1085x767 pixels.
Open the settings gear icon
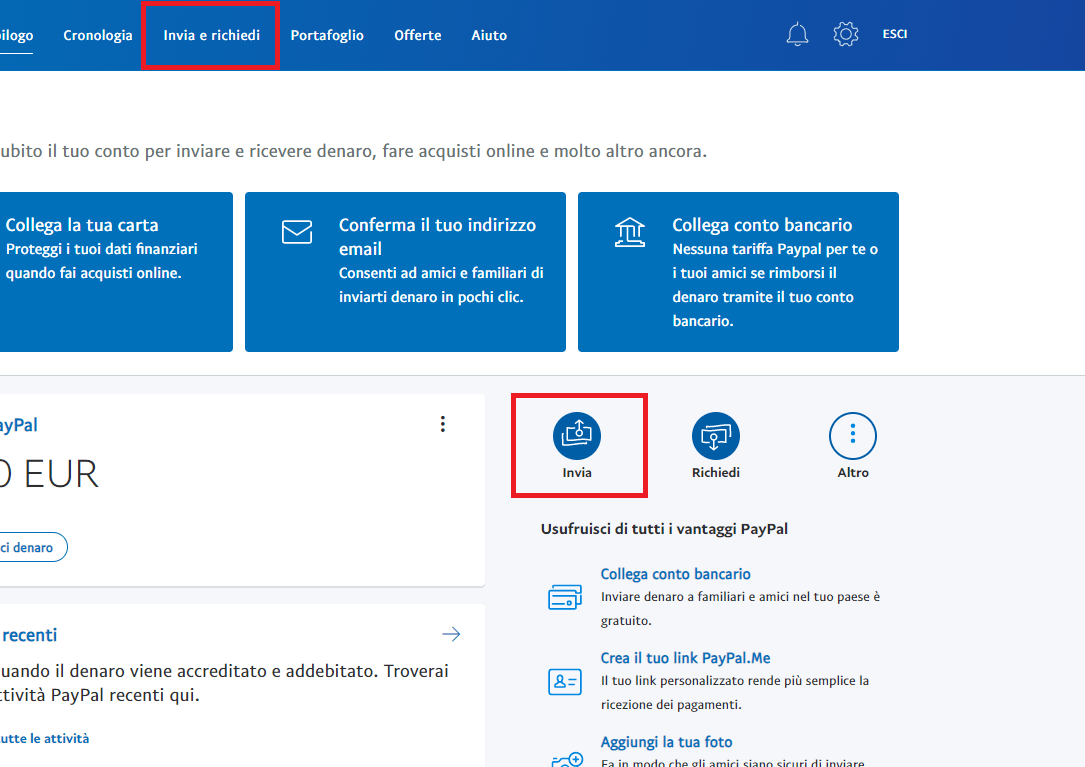tap(846, 34)
